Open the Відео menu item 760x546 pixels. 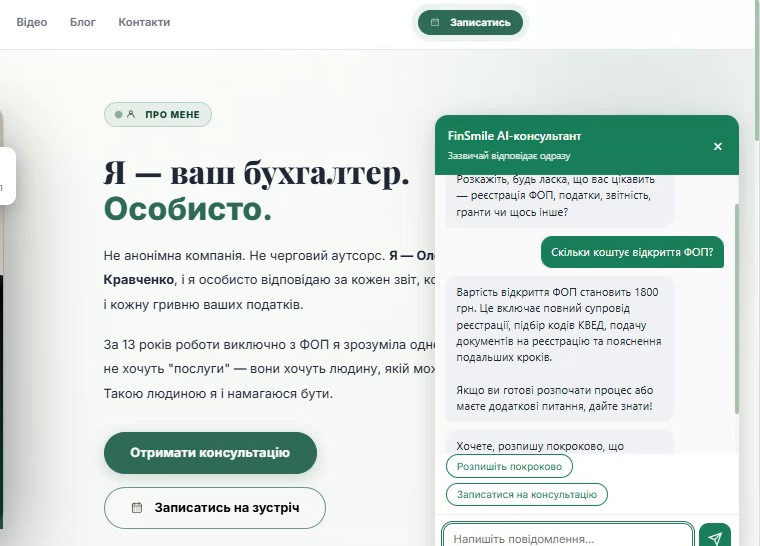pos(32,22)
